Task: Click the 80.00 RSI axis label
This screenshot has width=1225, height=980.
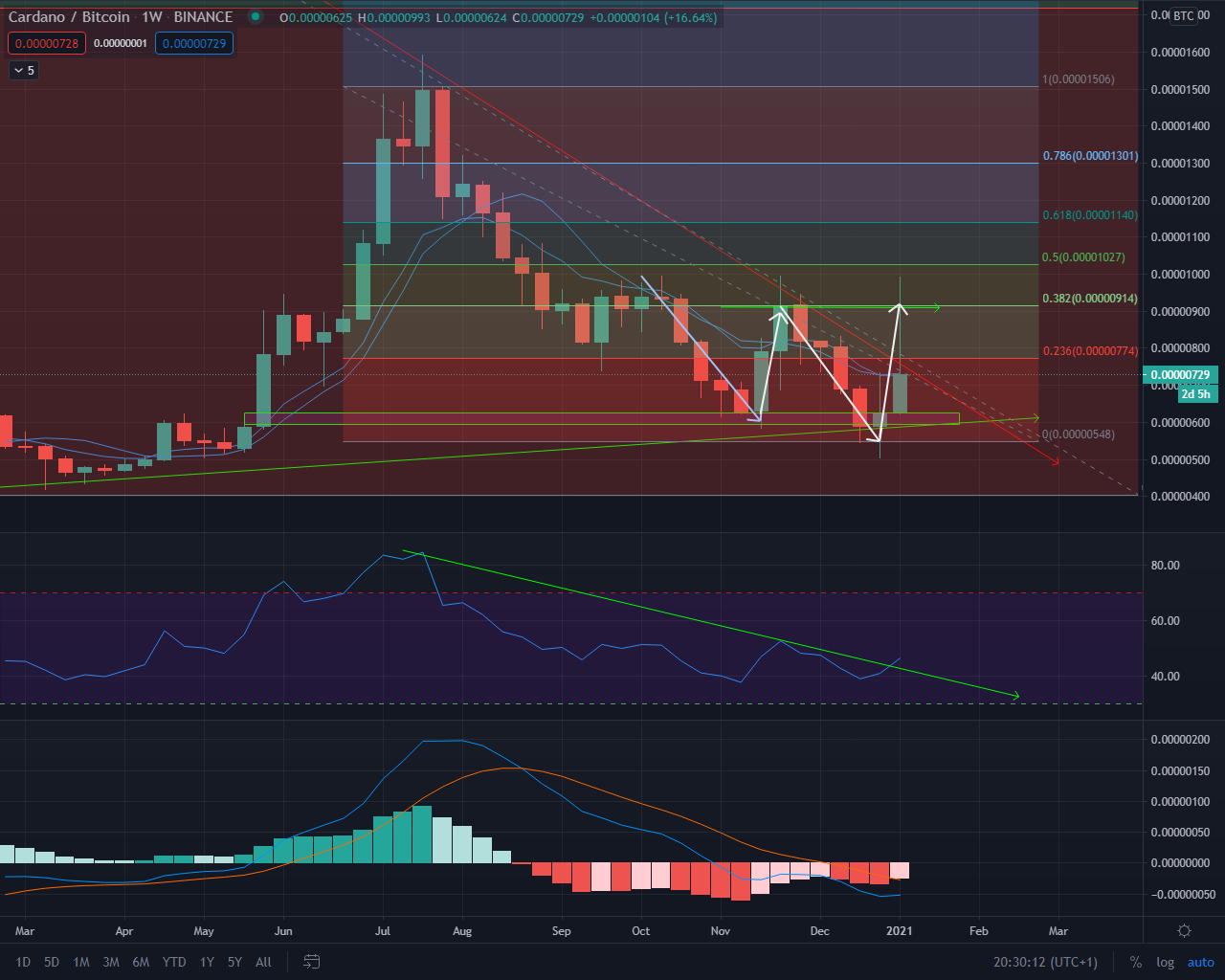Action: pyautogui.click(x=1165, y=566)
